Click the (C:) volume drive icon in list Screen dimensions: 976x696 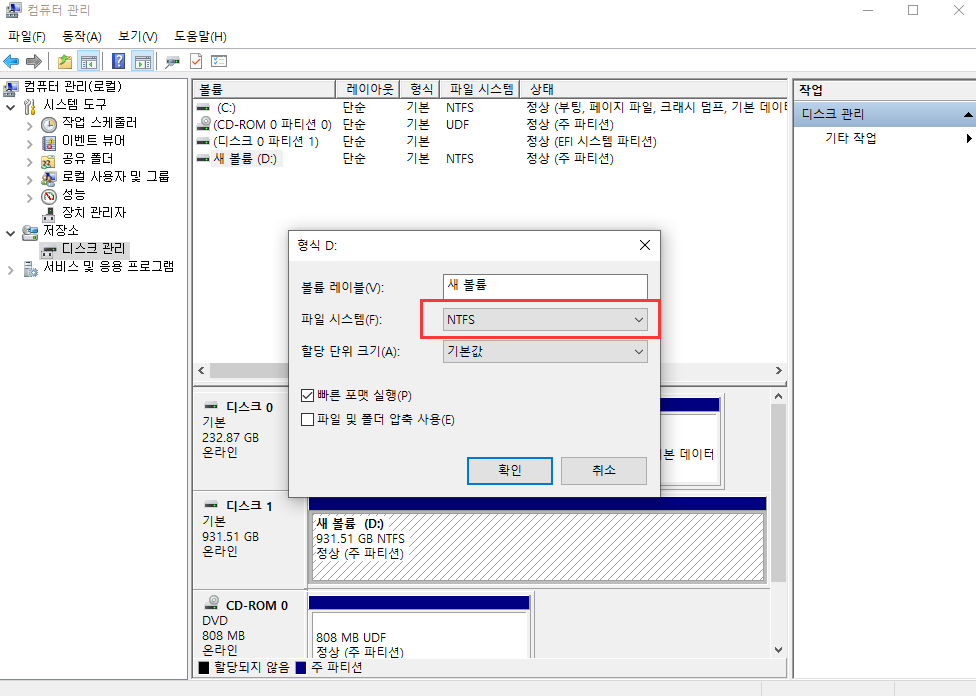click(x=203, y=107)
